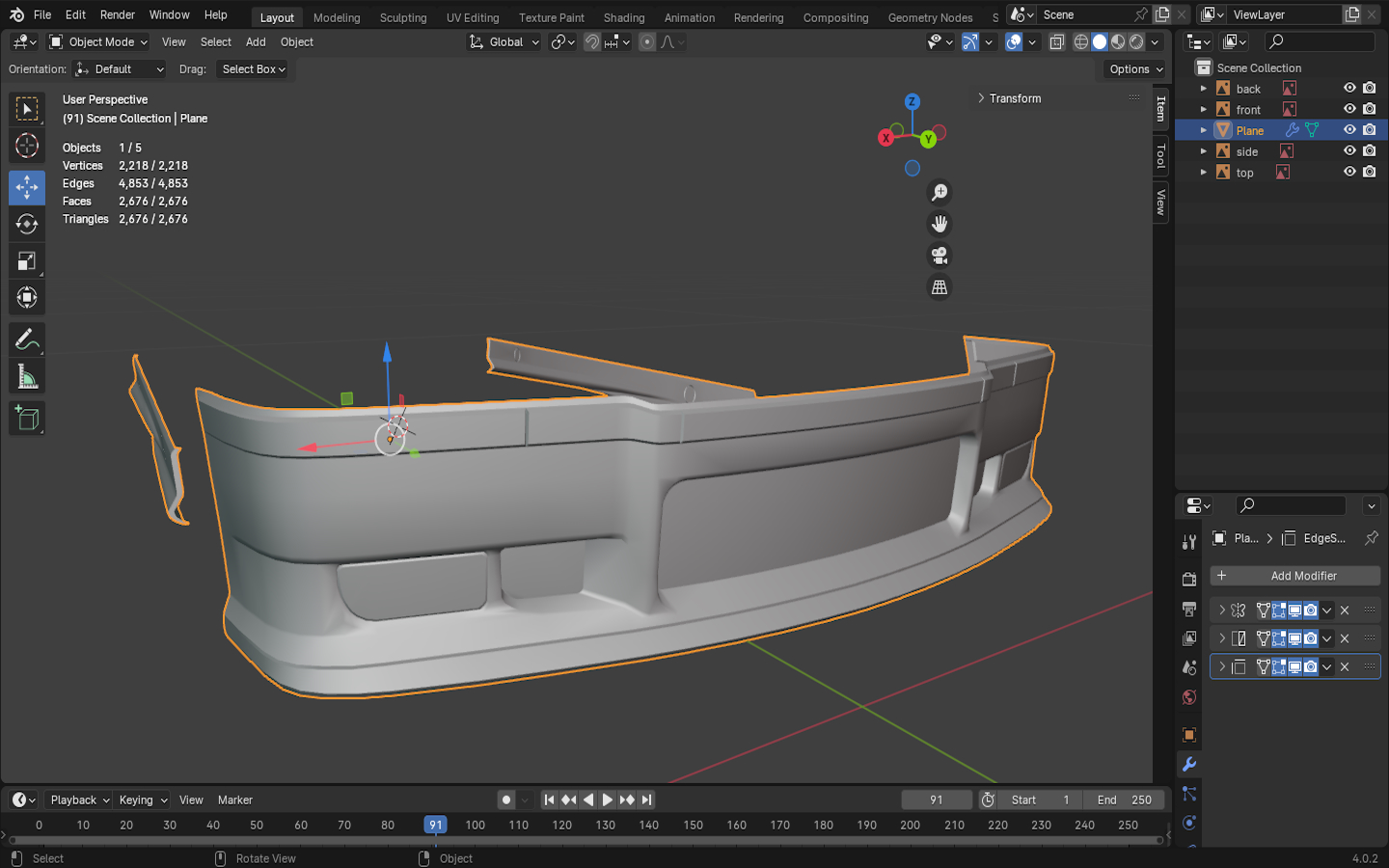1389x868 pixels.
Task: Open the Object Mode dropdown
Action: (x=98, y=42)
